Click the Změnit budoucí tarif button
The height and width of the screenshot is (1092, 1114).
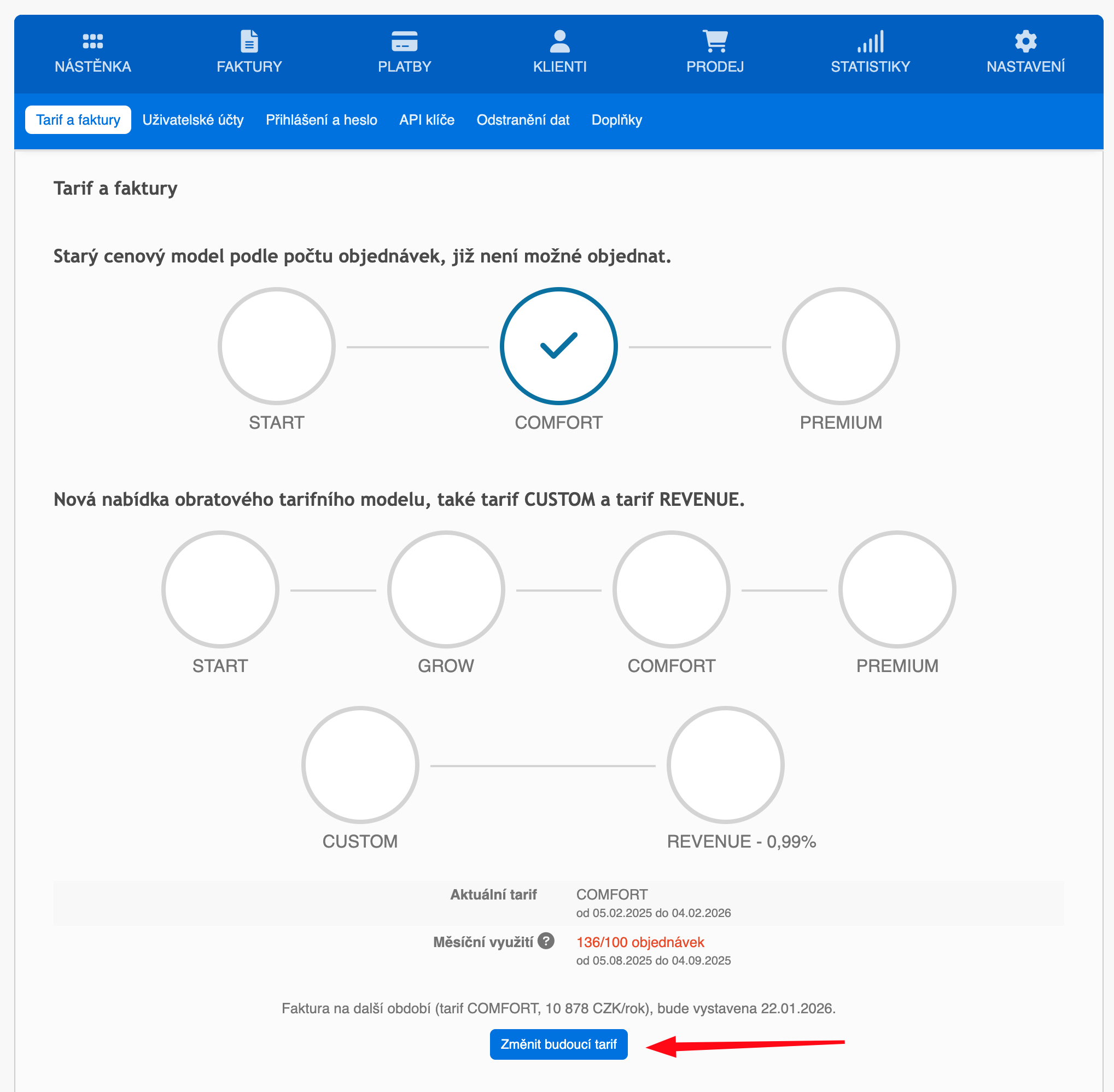tap(558, 1044)
